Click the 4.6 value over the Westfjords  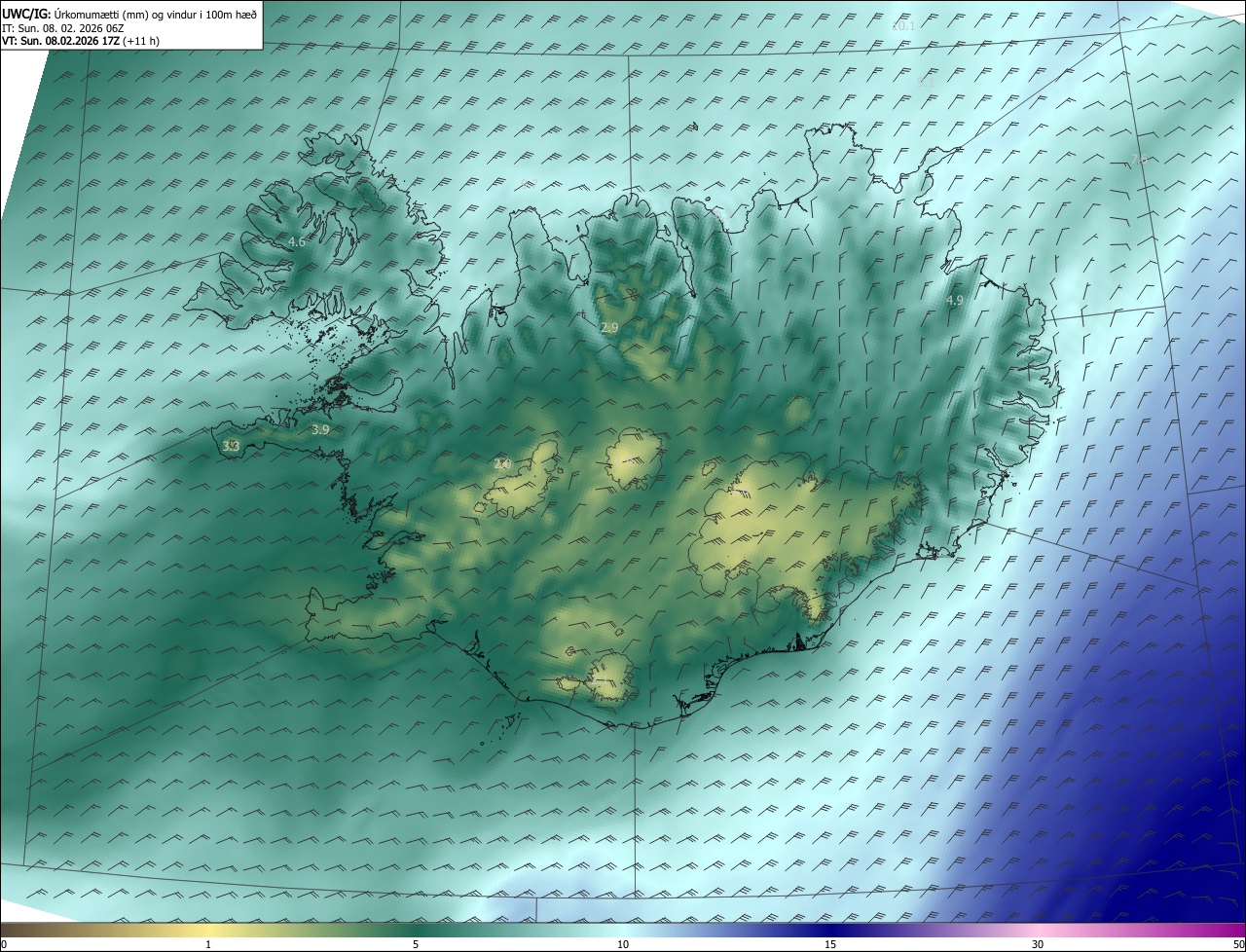297,241
